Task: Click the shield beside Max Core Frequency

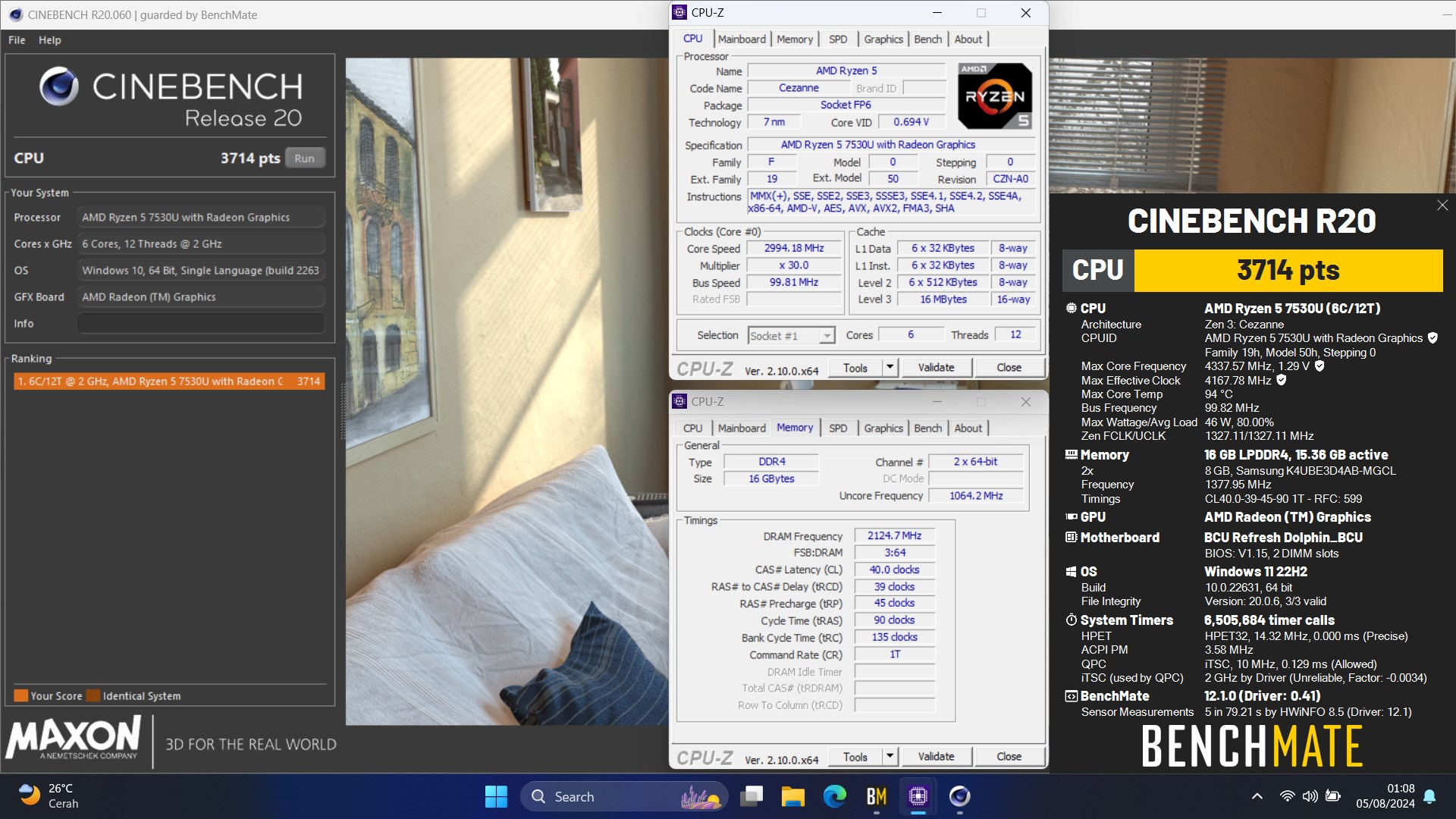Action: [1319, 366]
